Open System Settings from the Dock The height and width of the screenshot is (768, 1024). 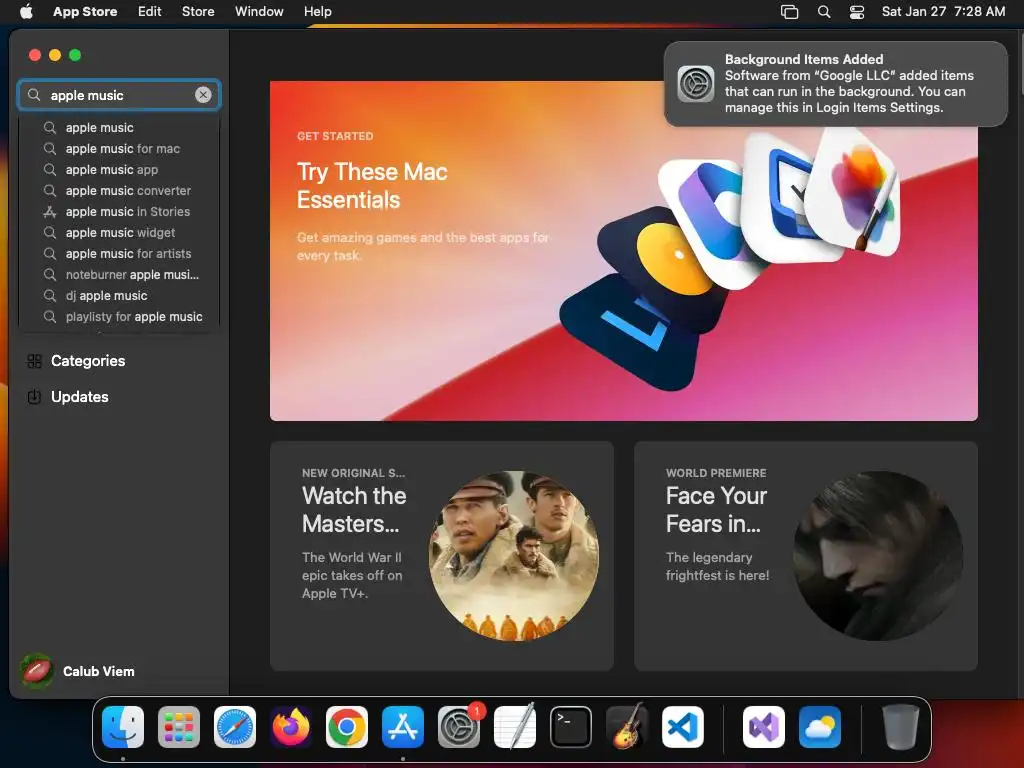pyautogui.click(x=459, y=727)
